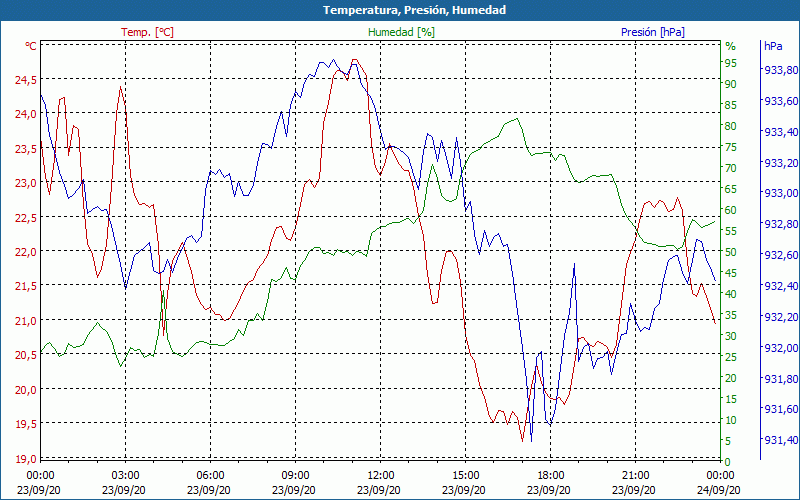Click the "15:00" time axis label
This screenshot has height=500, width=800.
point(465,476)
